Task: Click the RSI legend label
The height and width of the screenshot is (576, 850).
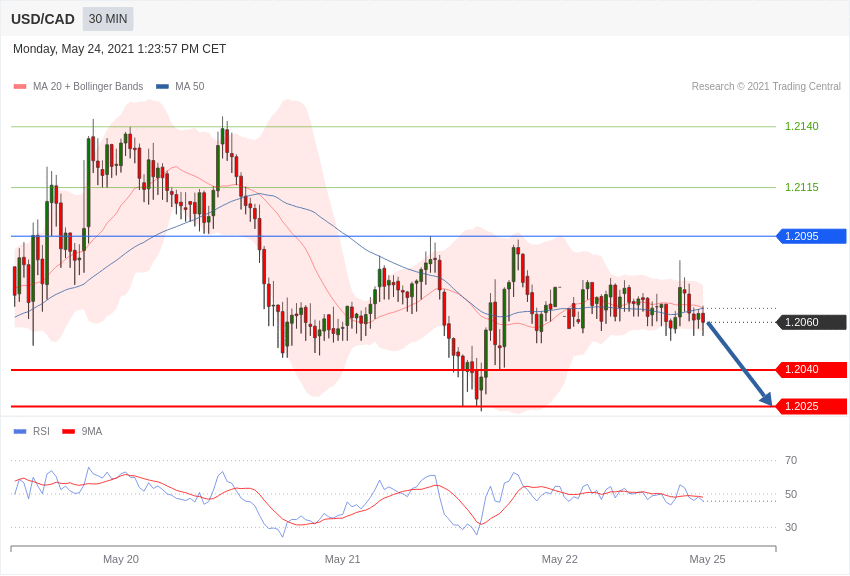Action: coord(41,431)
